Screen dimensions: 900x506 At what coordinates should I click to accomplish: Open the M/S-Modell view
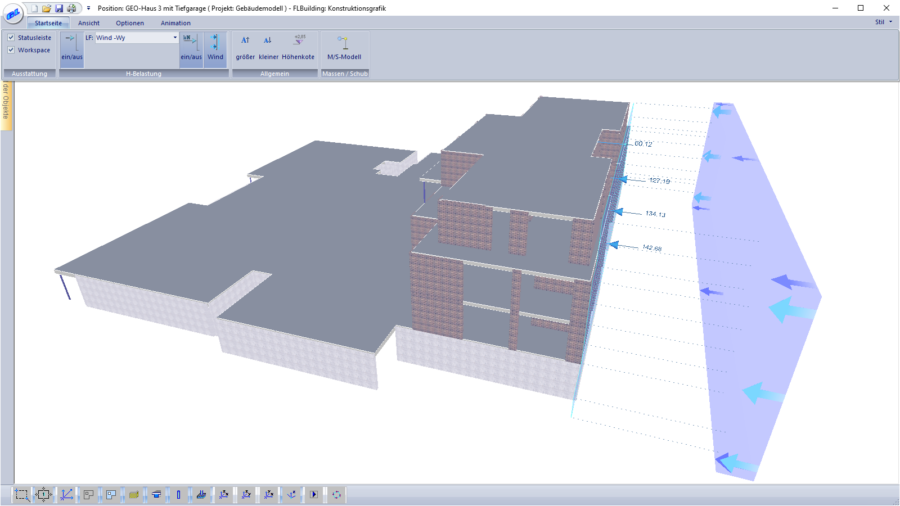tap(342, 47)
